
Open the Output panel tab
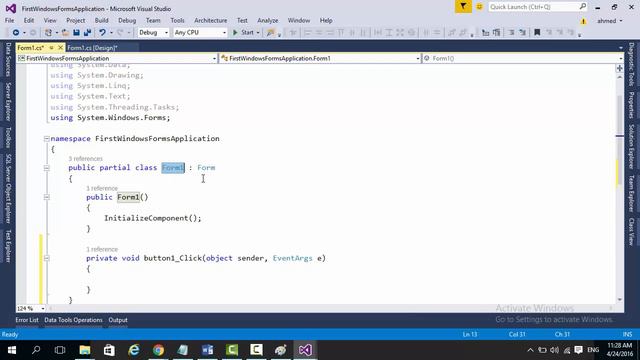coord(118,320)
